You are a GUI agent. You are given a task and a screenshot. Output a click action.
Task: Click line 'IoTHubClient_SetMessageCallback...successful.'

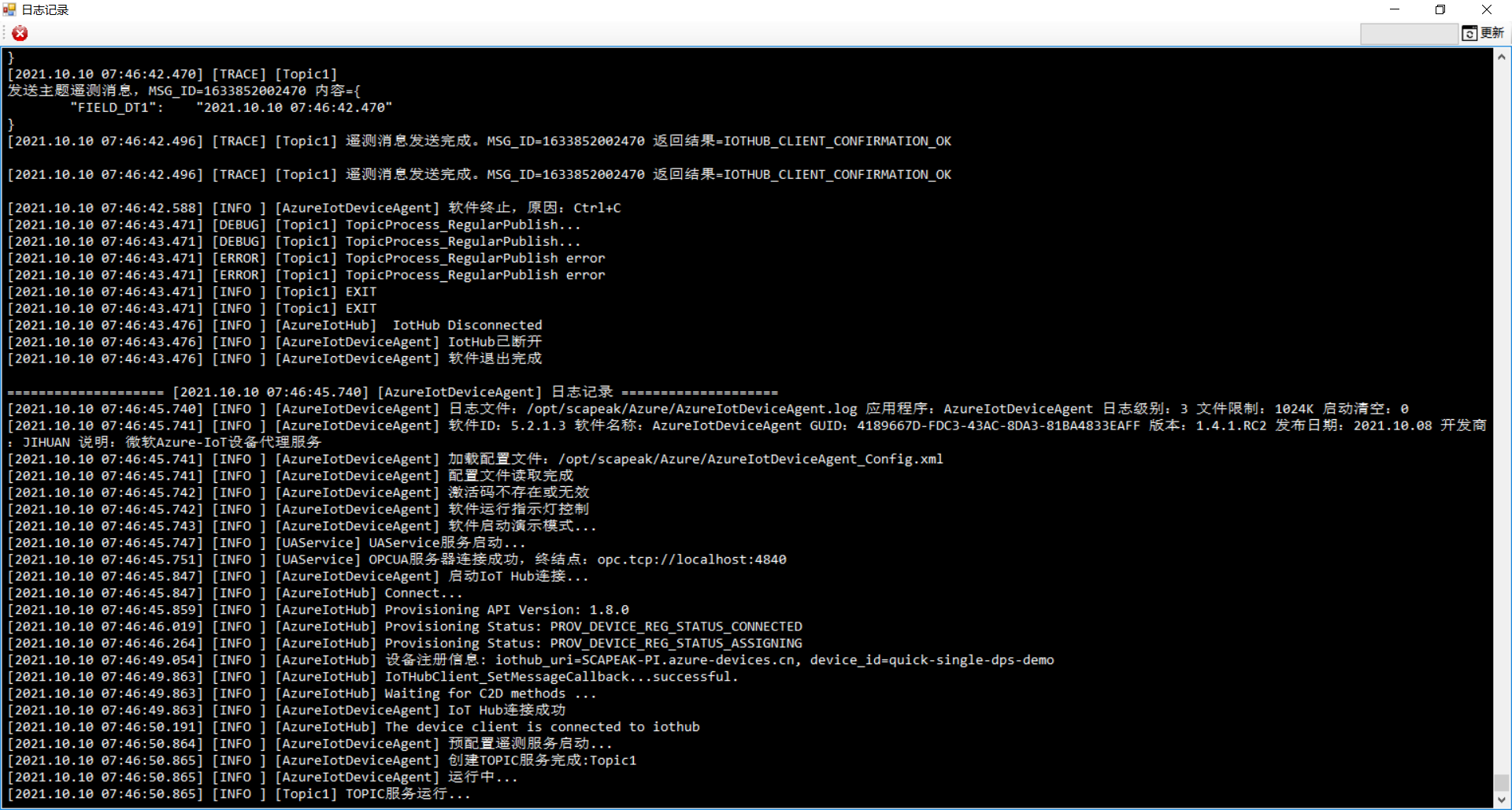coord(373,677)
